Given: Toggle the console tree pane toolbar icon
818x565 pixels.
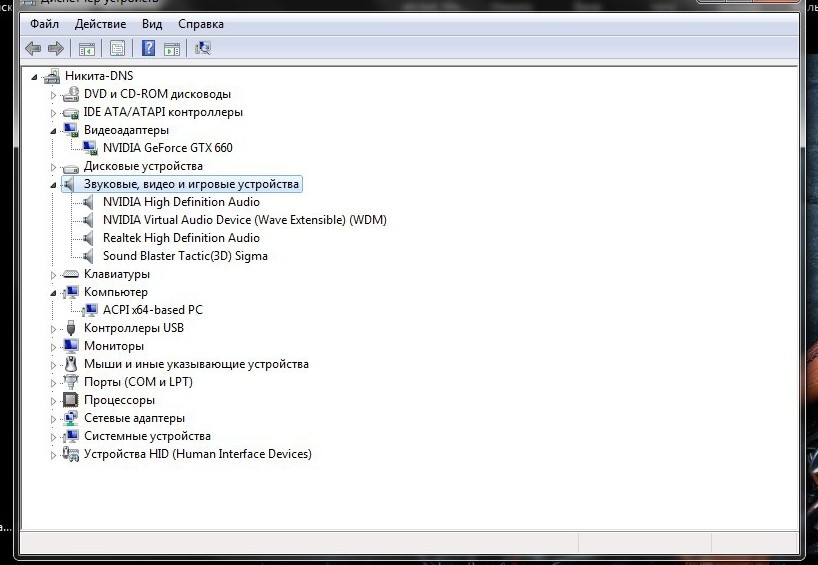Looking at the screenshot, I should (87, 48).
